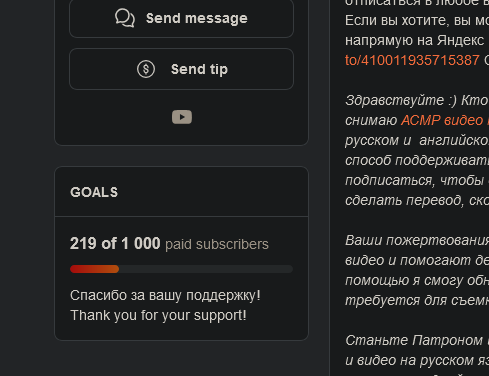Open the orange to/410011935715387 link

tap(412, 60)
